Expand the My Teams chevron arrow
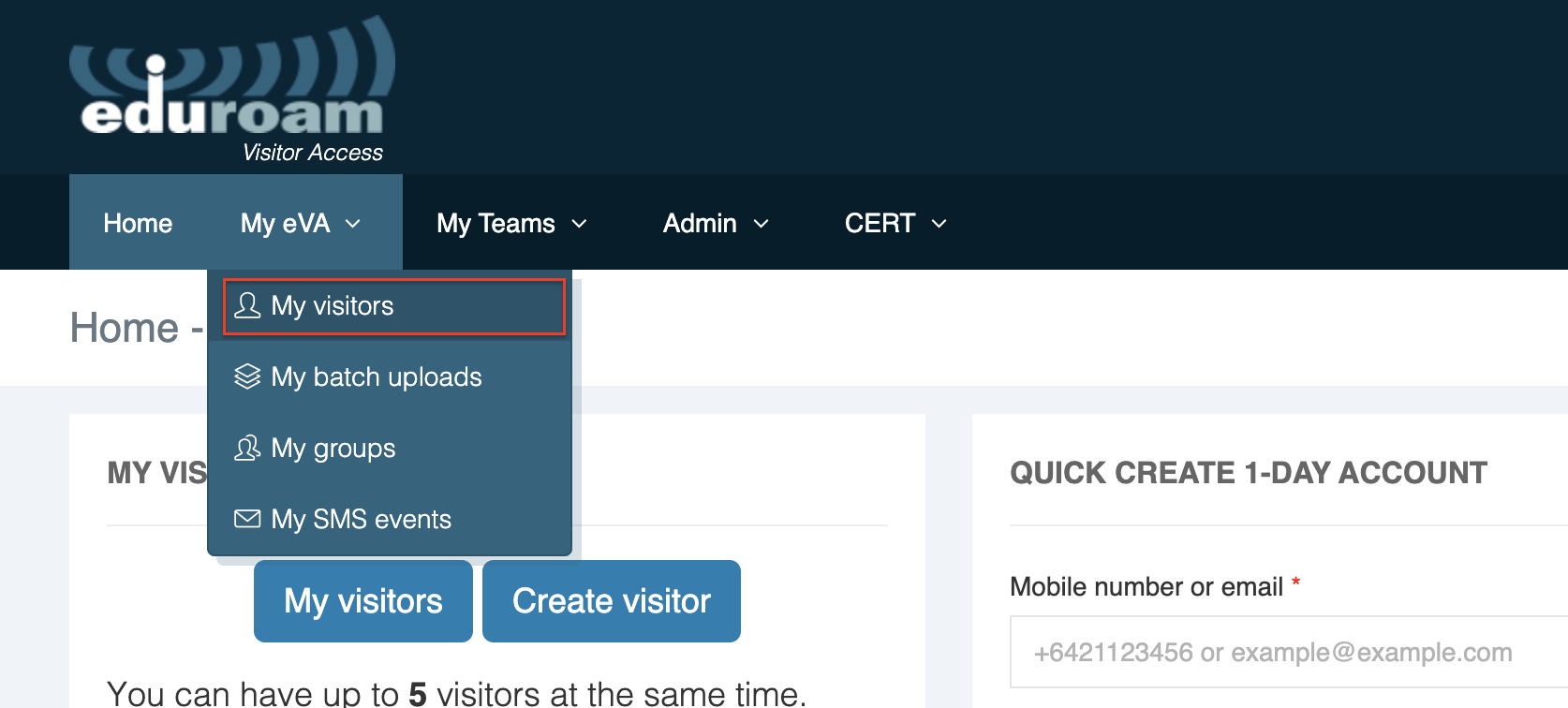Viewport: 1568px width, 708px height. pos(579,224)
